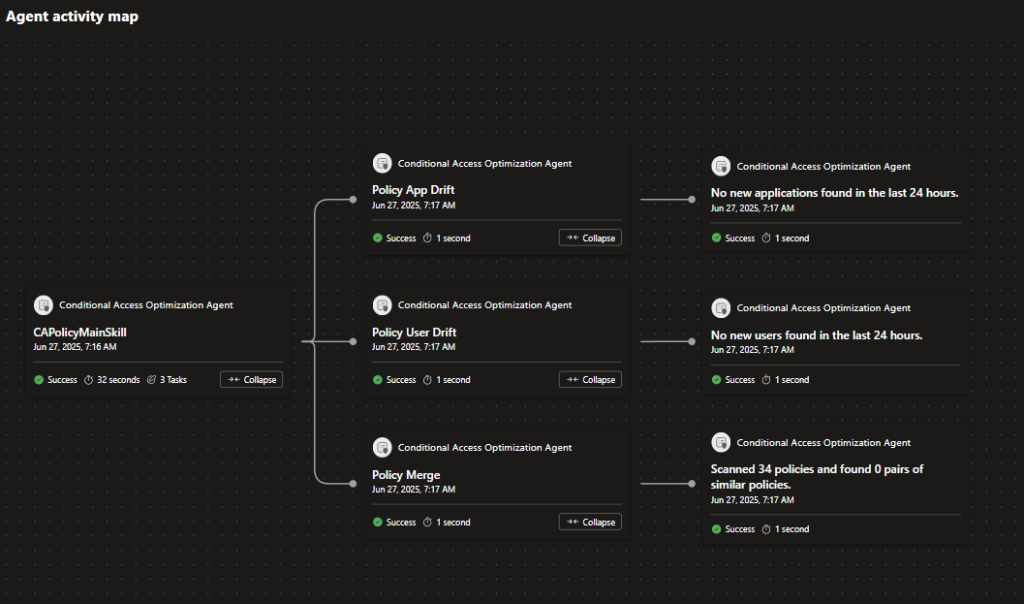Click the 'Agent activity map' heading
This screenshot has height=604, width=1024.
pos(72,16)
